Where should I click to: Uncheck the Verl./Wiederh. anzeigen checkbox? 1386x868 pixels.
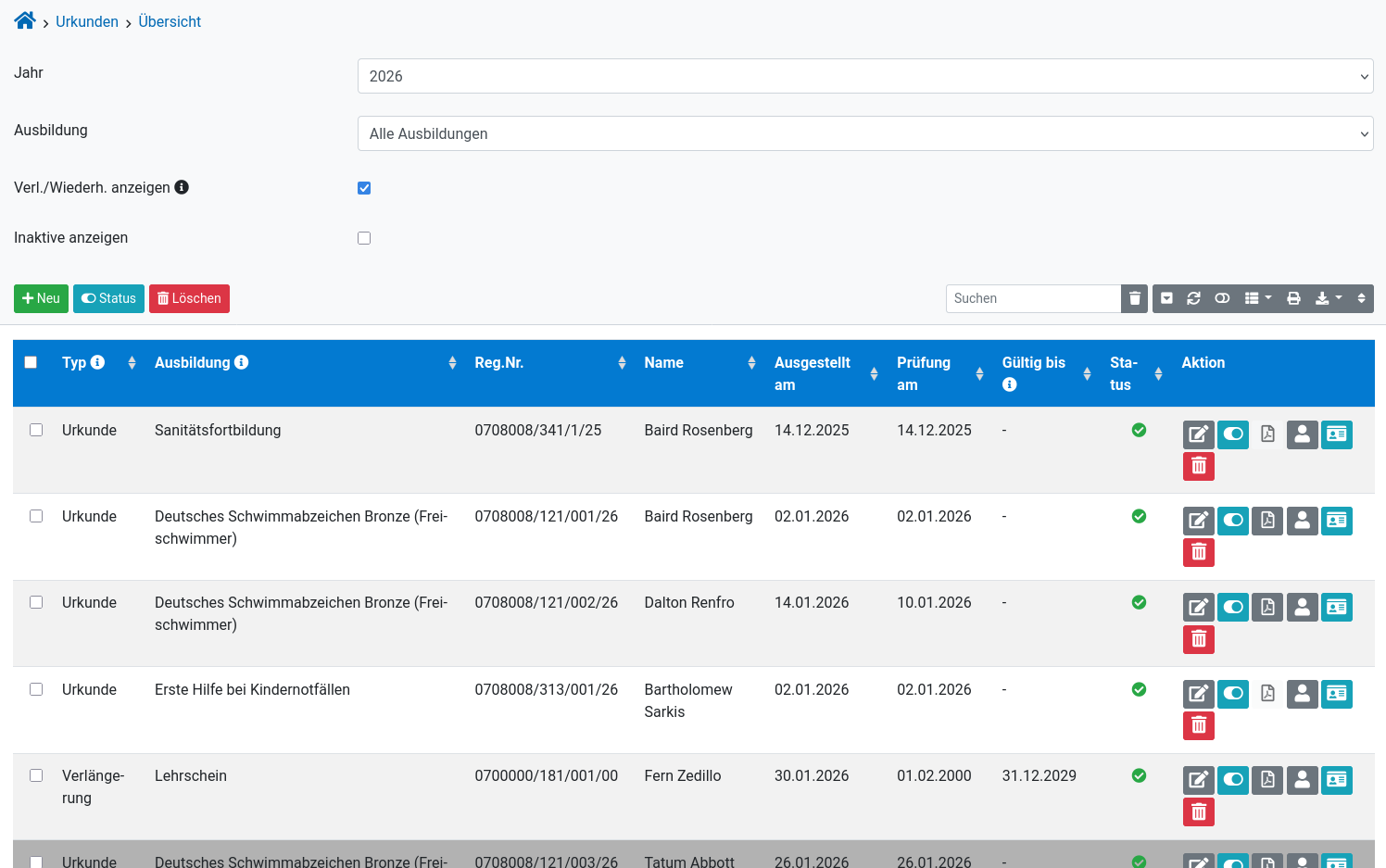pyautogui.click(x=364, y=188)
